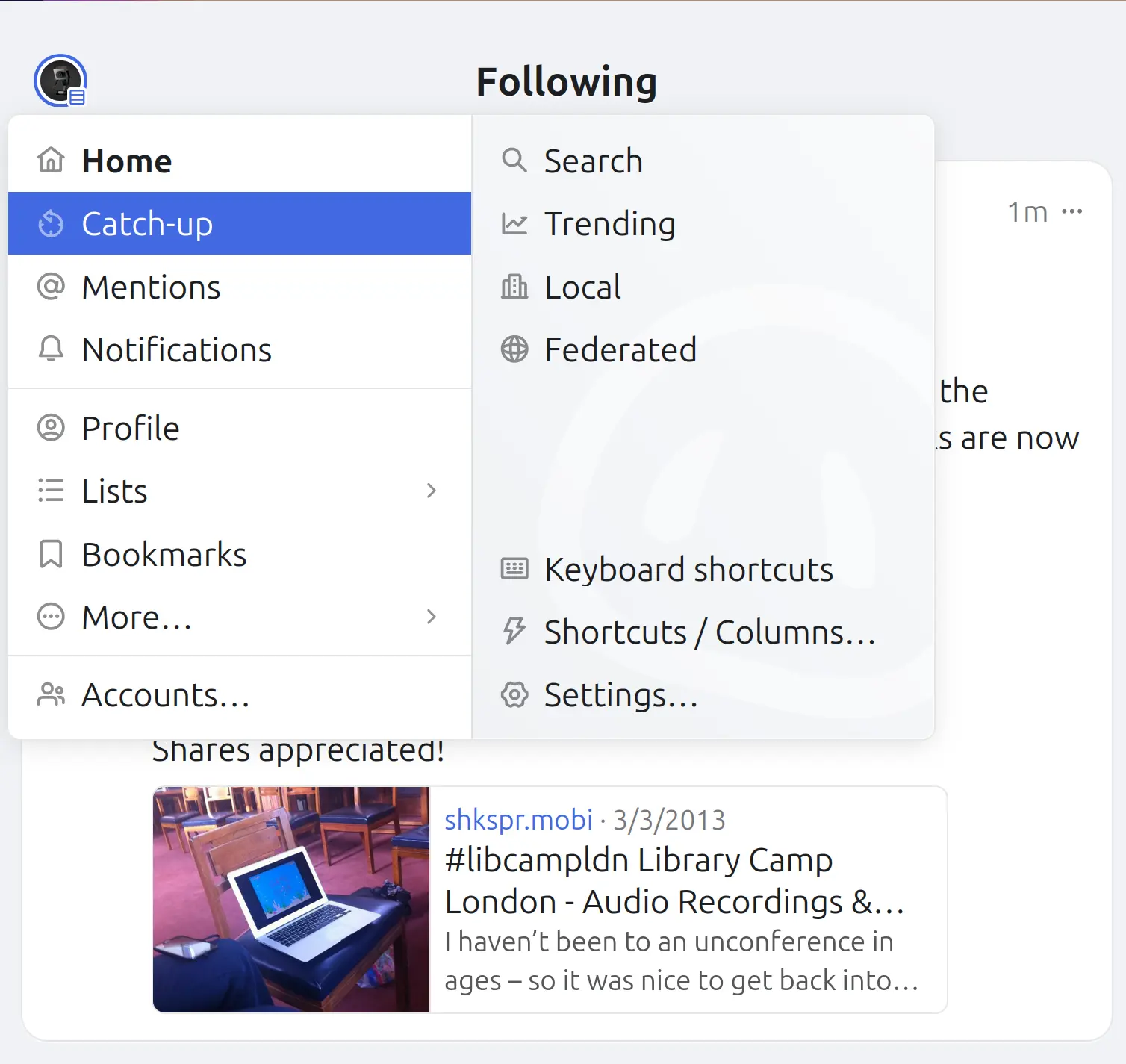Image resolution: width=1126 pixels, height=1064 pixels.
Task: Click the Search magnifier icon
Action: (x=514, y=161)
